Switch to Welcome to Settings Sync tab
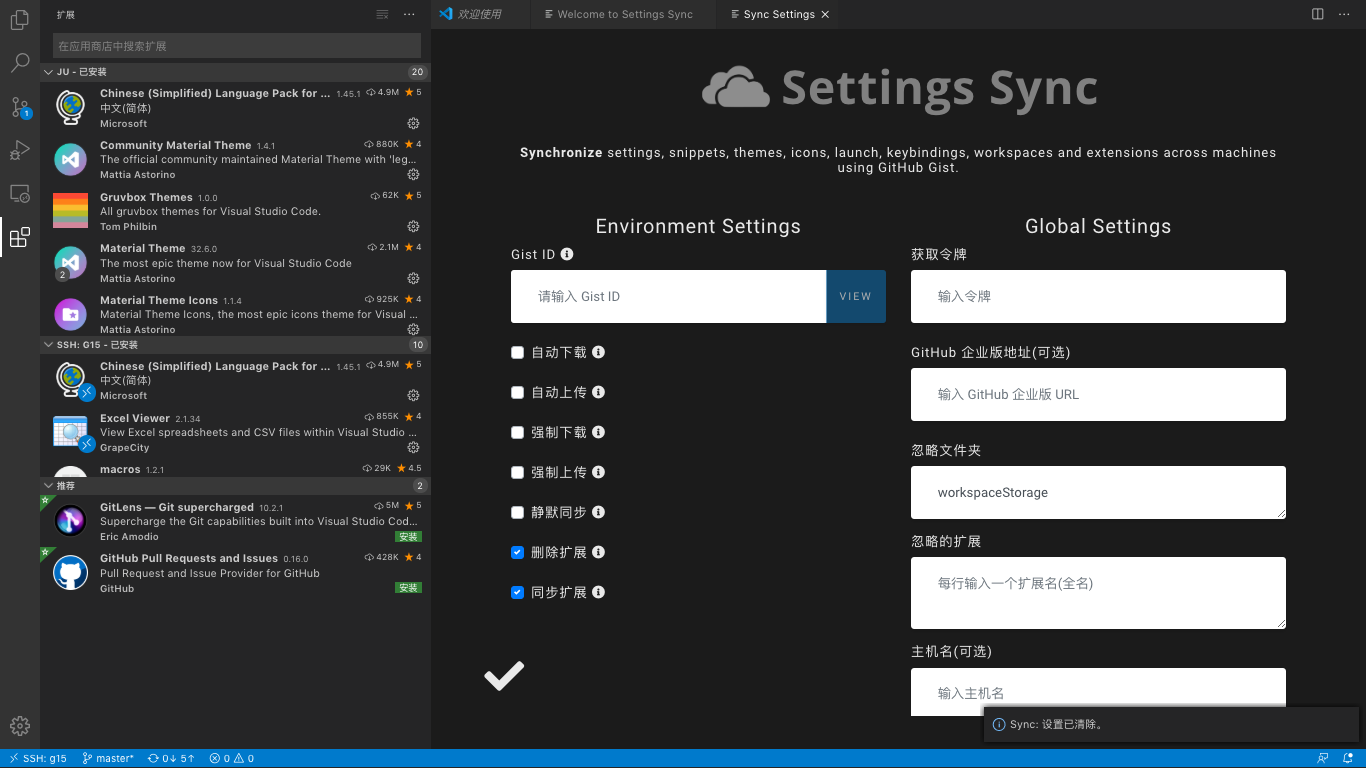 tap(624, 14)
